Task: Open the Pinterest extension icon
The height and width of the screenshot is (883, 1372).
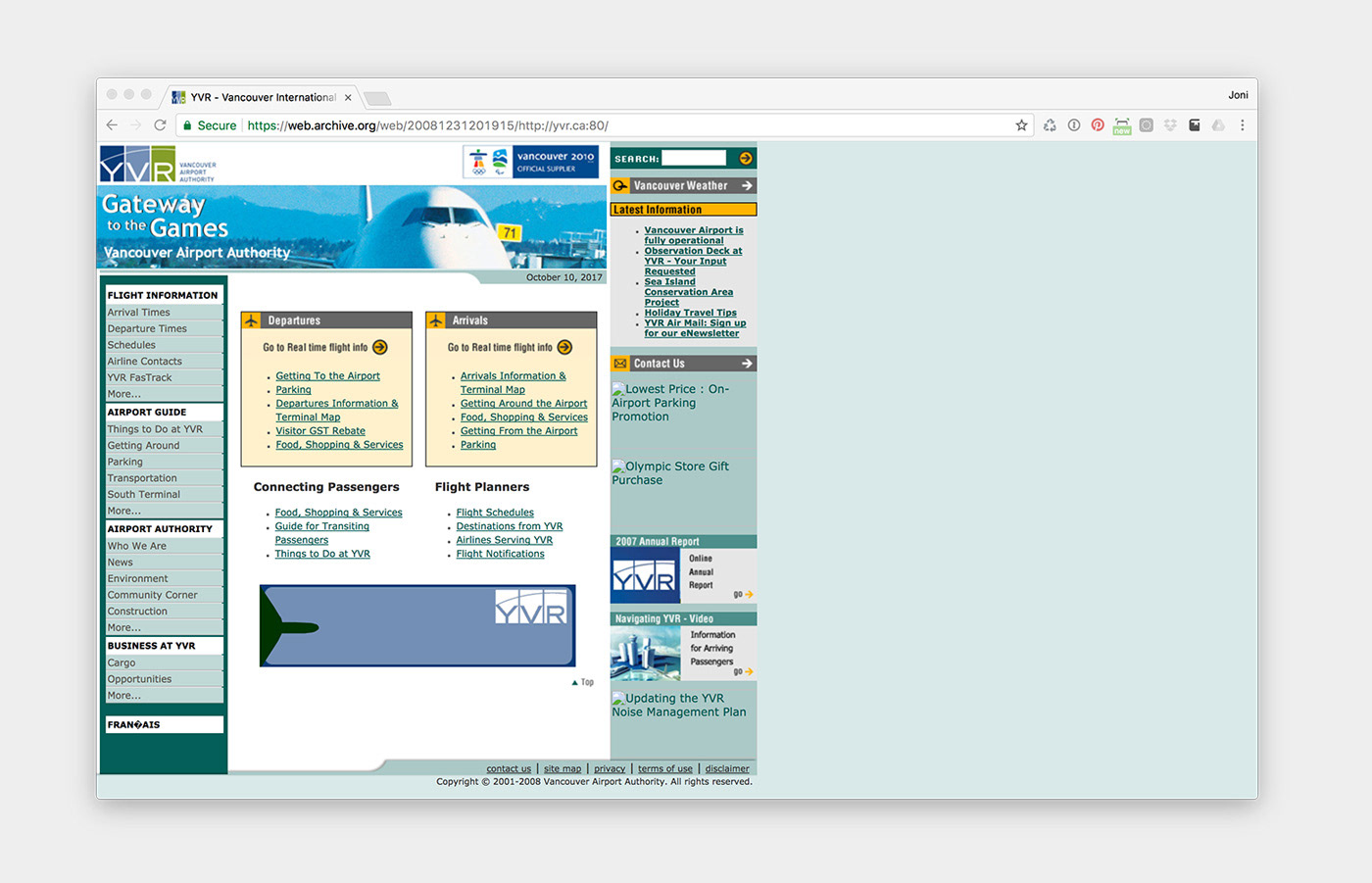Action: 1098,125
